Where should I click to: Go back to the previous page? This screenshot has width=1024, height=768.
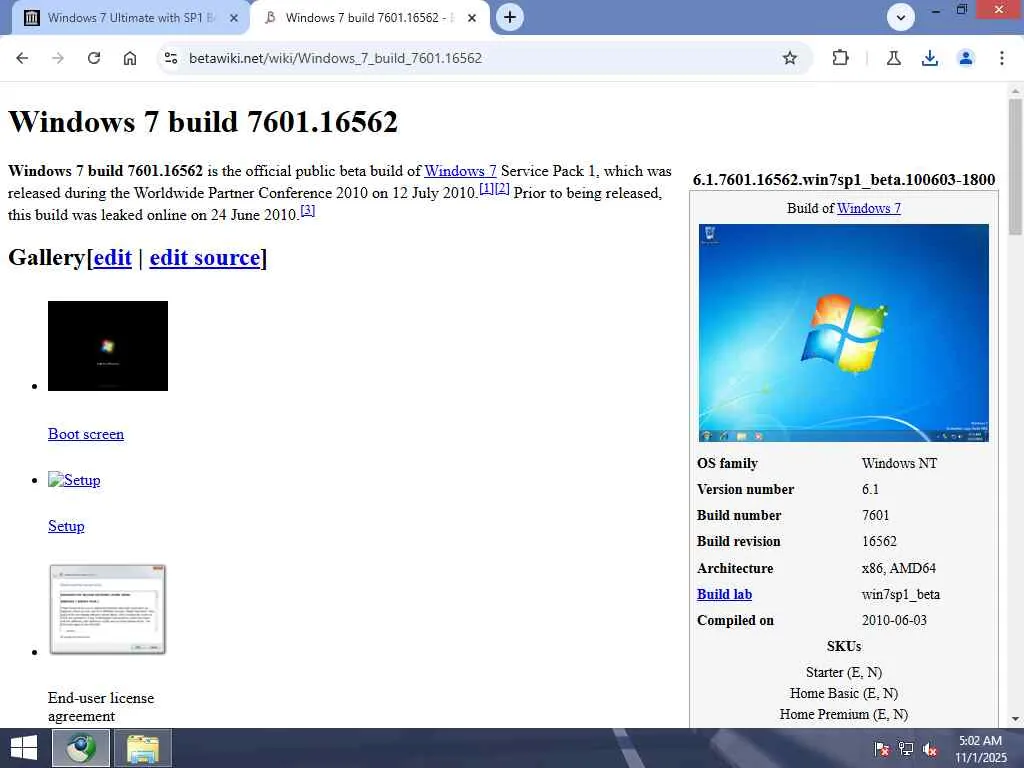point(22,58)
